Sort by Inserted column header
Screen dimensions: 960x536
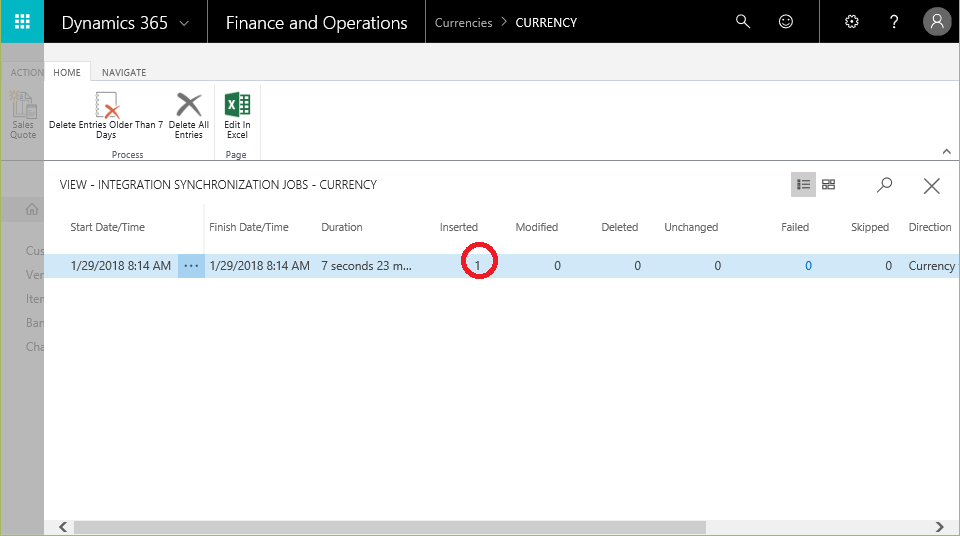point(459,227)
